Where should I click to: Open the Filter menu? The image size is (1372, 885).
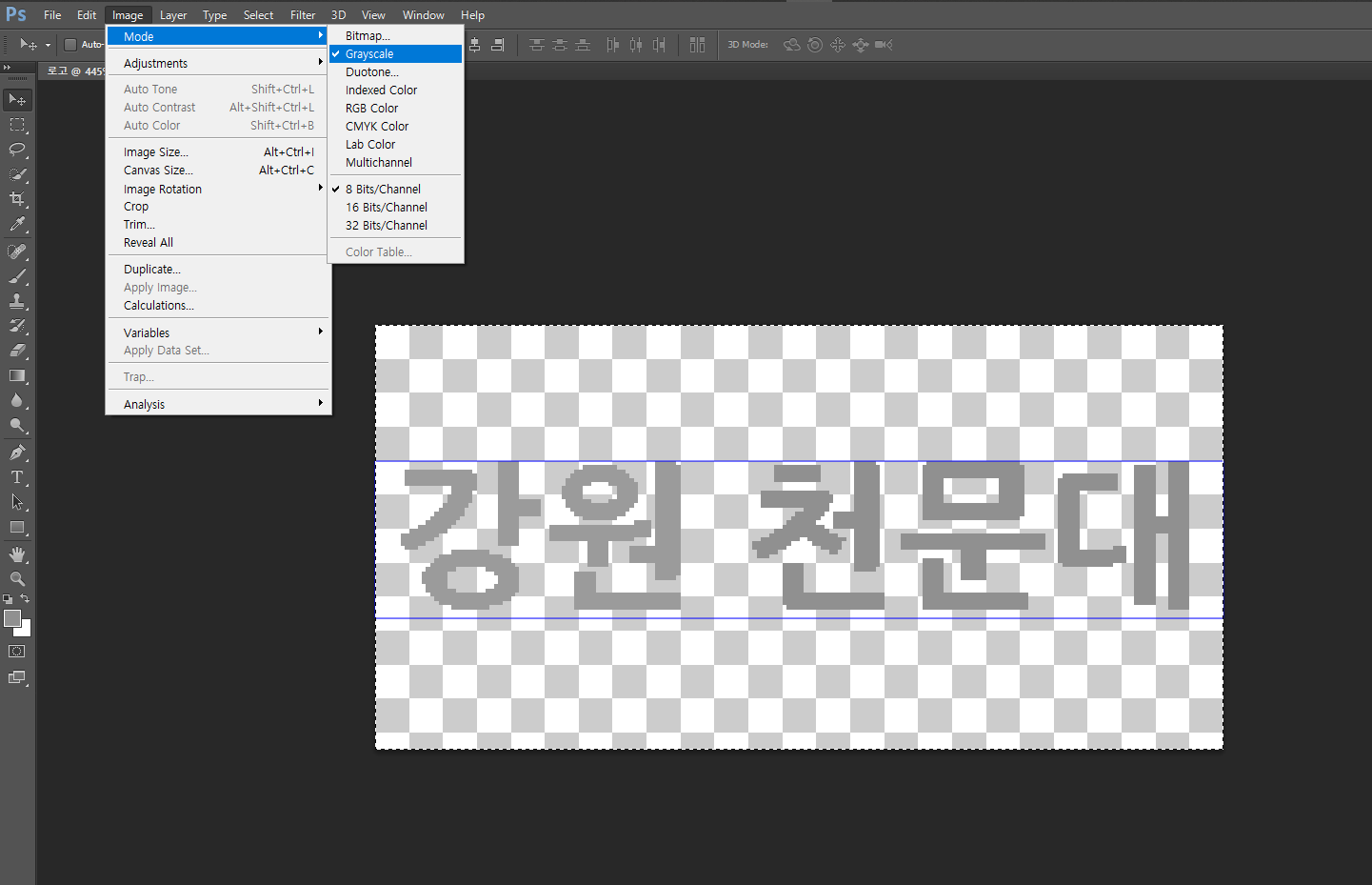click(x=303, y=15)
